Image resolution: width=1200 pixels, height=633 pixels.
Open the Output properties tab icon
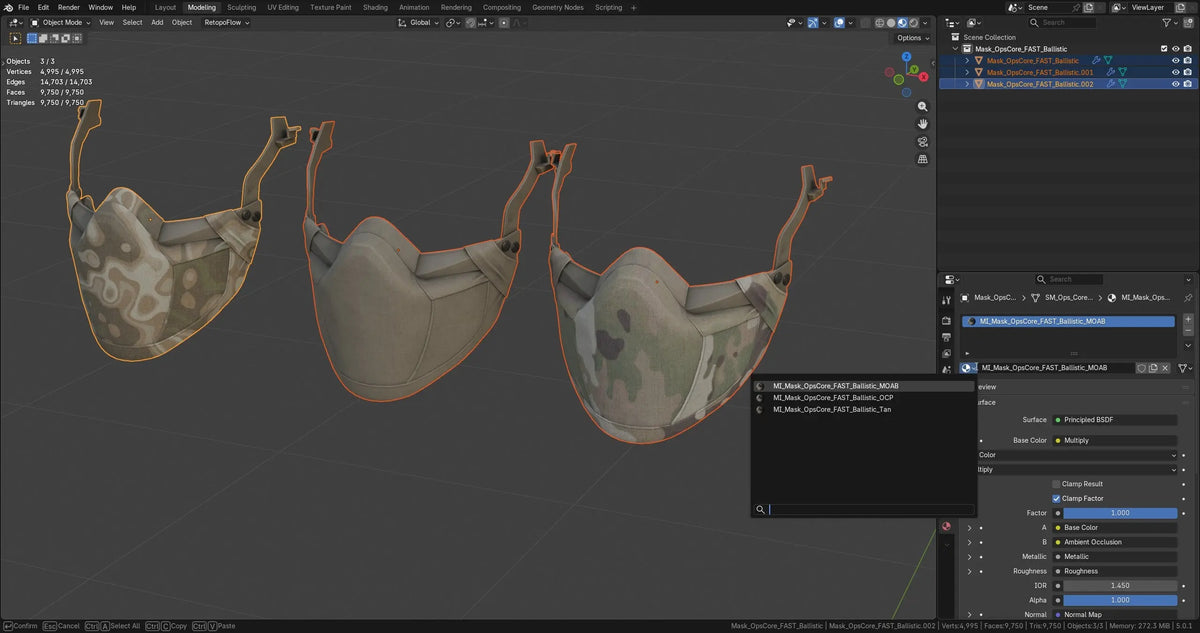point(946,338)
